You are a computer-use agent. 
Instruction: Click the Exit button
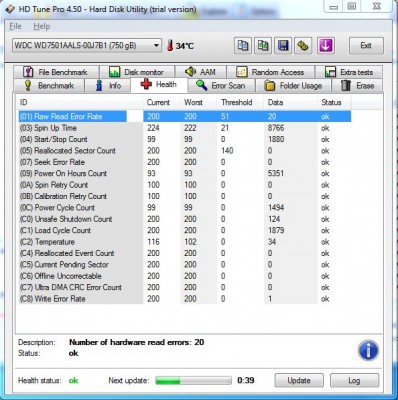click(366, 46)
